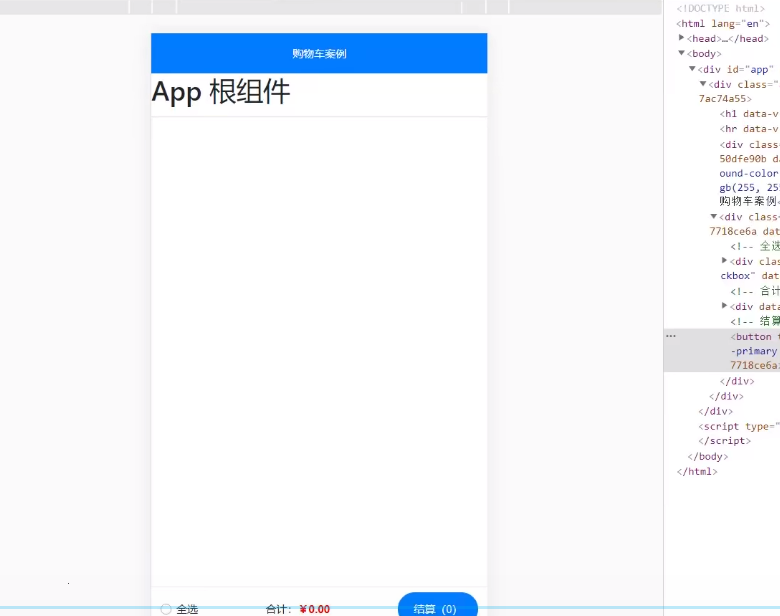This screenshot has height=616, width=780.
Task: Expand the head element node
Action: (682, 38)
